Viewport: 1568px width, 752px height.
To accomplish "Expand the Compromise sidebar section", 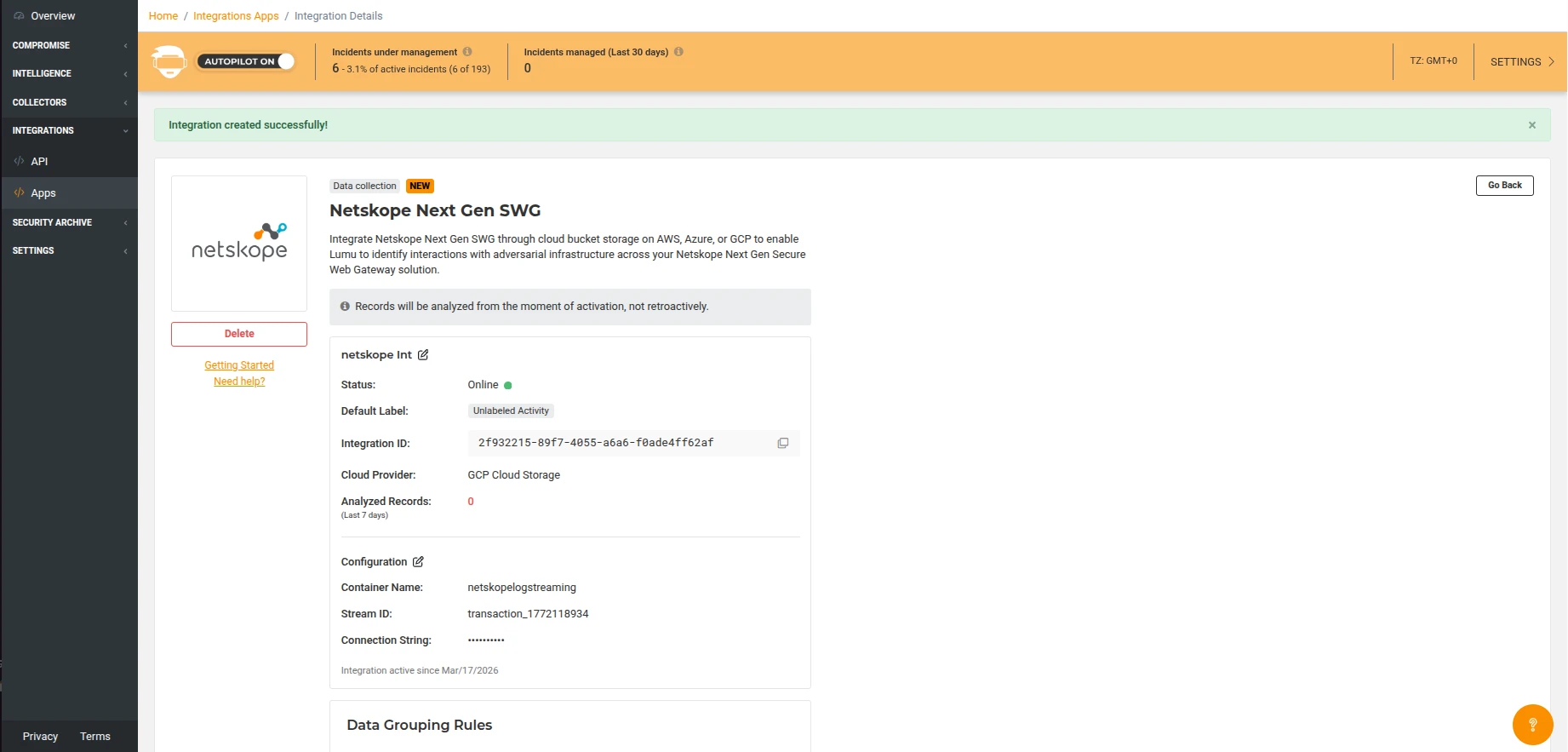I will [68, 45].
